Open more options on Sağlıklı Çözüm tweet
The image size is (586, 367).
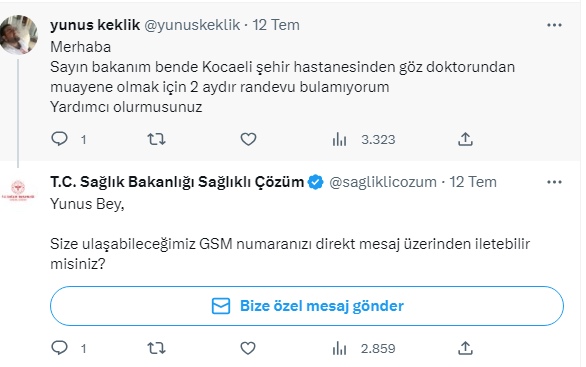click(554, 182)
